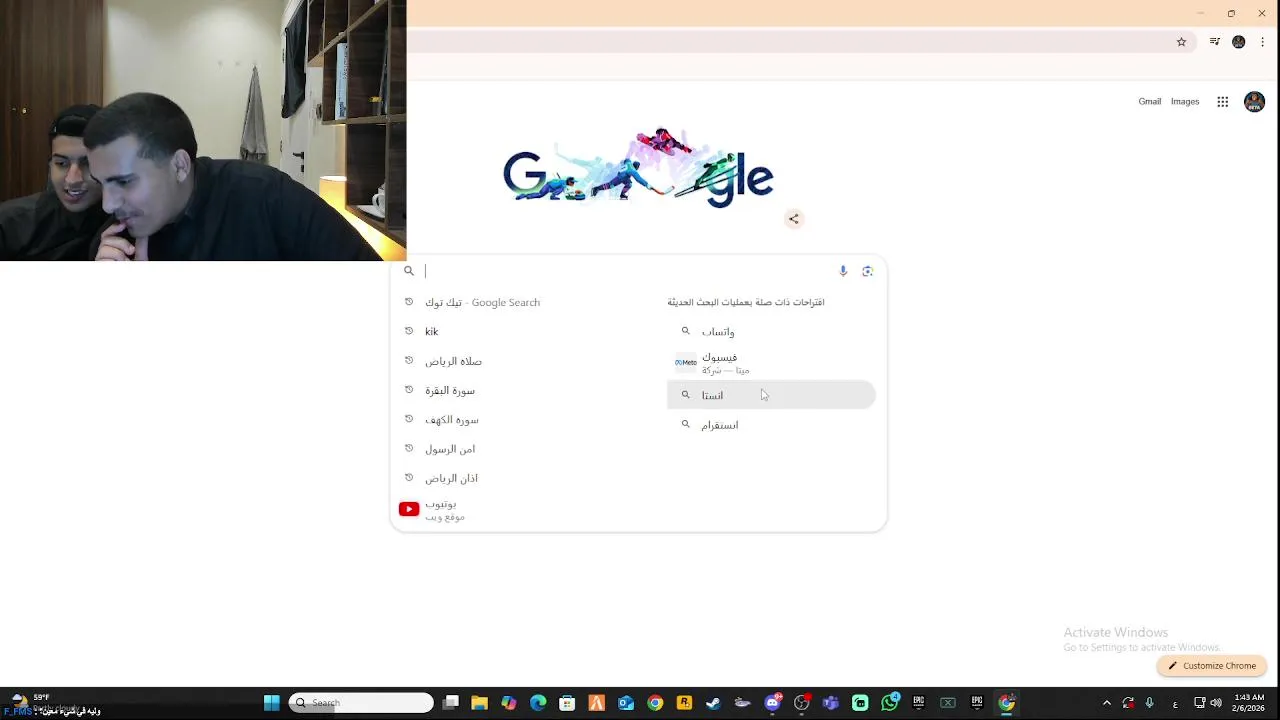Click the share doodle icon
The width and height of the screenshot is (1280, 720).
point(794,219)
